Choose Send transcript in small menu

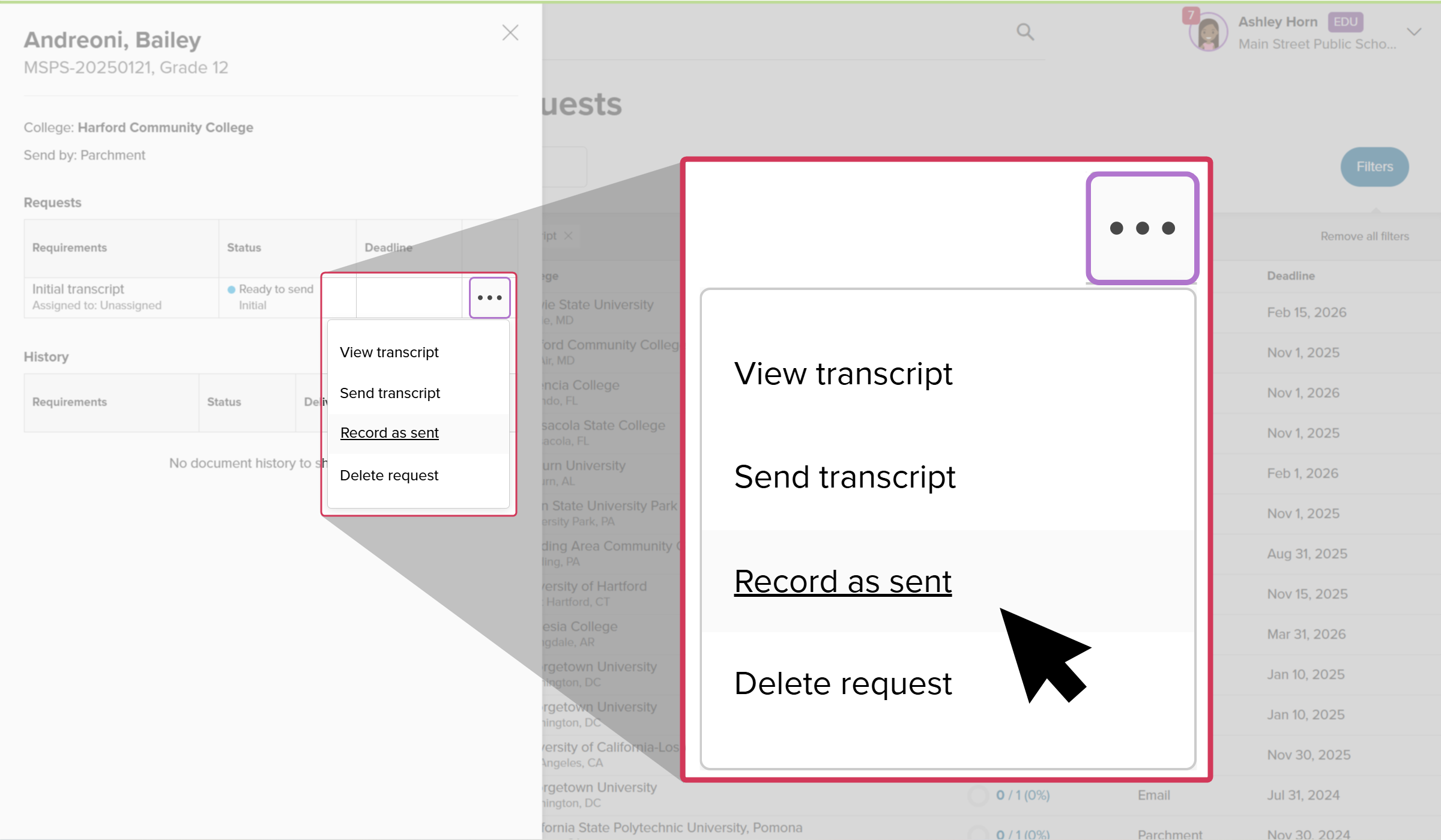click(390, 393)
